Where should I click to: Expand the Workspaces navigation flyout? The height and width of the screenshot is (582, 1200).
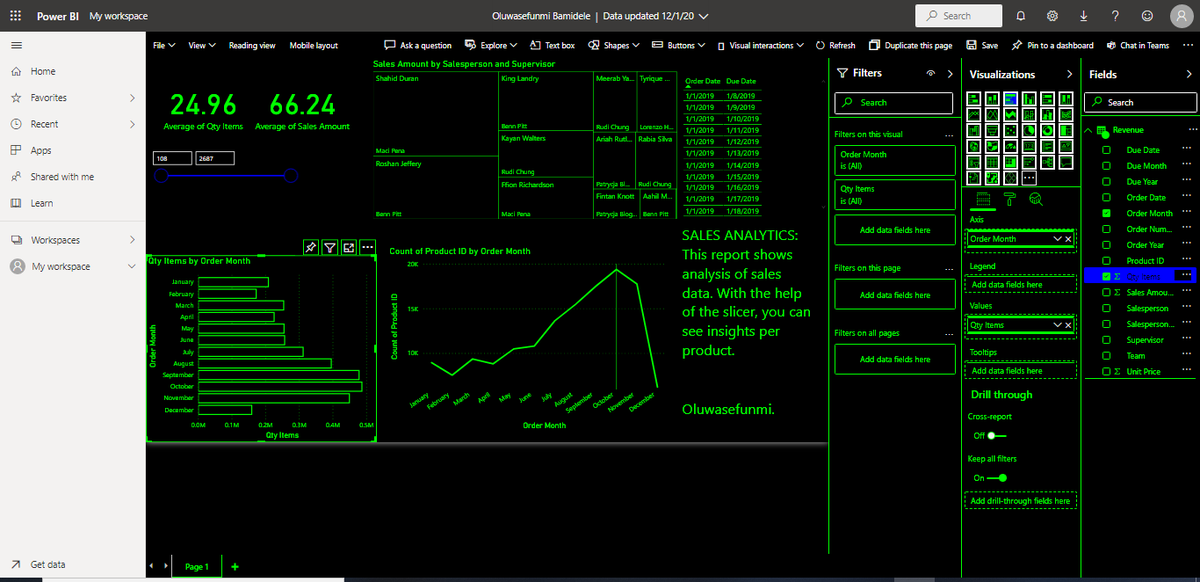pyautogui.click(x=132, y=240)
